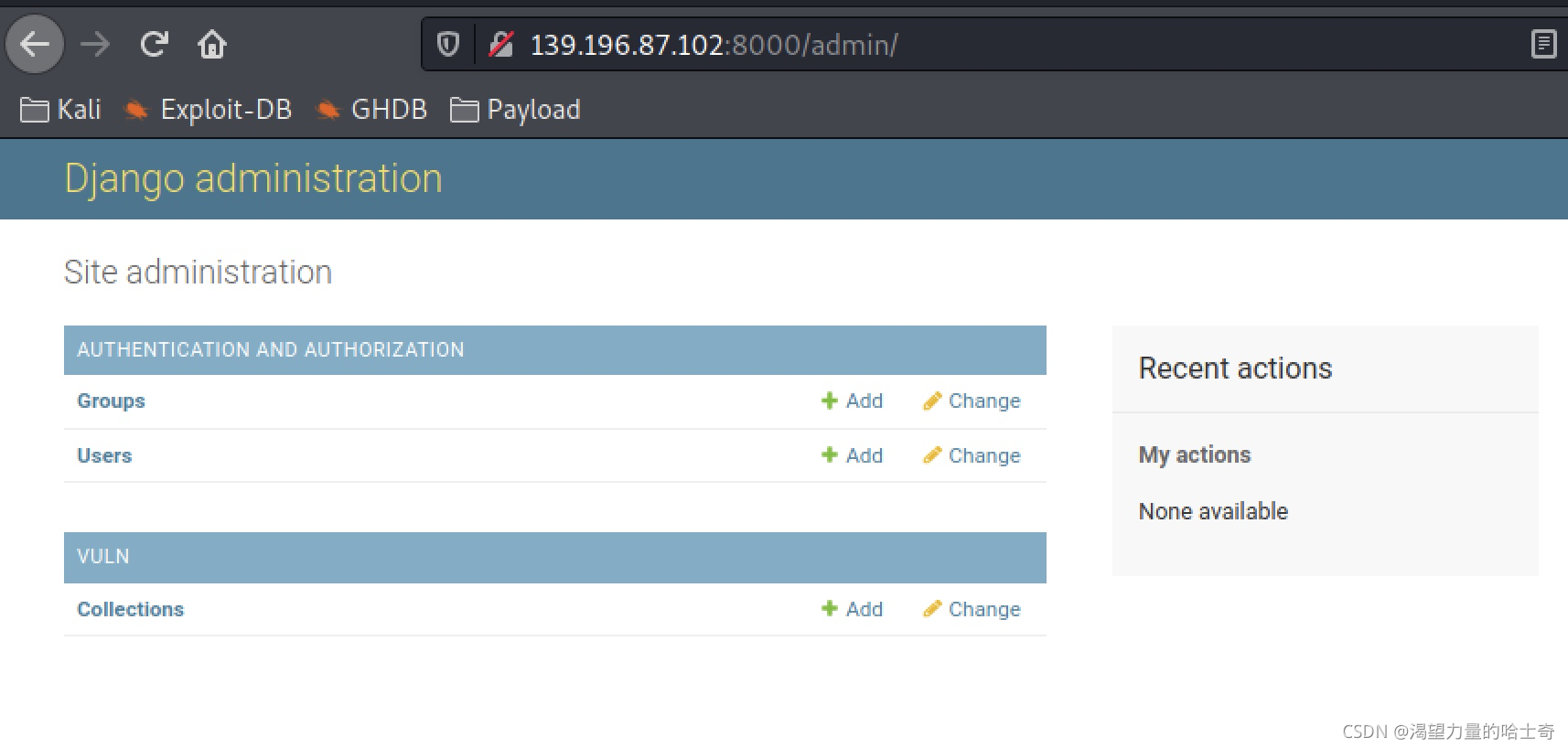Click the insecure connection padlock icon
Screen dimensions: 1568x748
pos(501,44)
